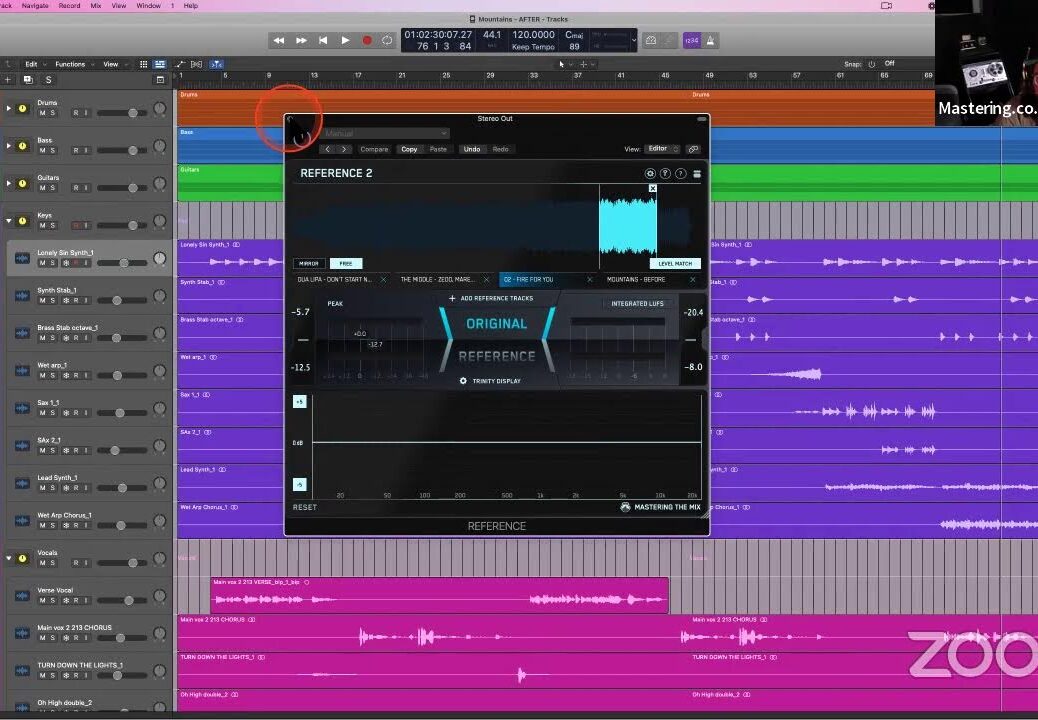Click the plugin Undo button

pos(471,149)
